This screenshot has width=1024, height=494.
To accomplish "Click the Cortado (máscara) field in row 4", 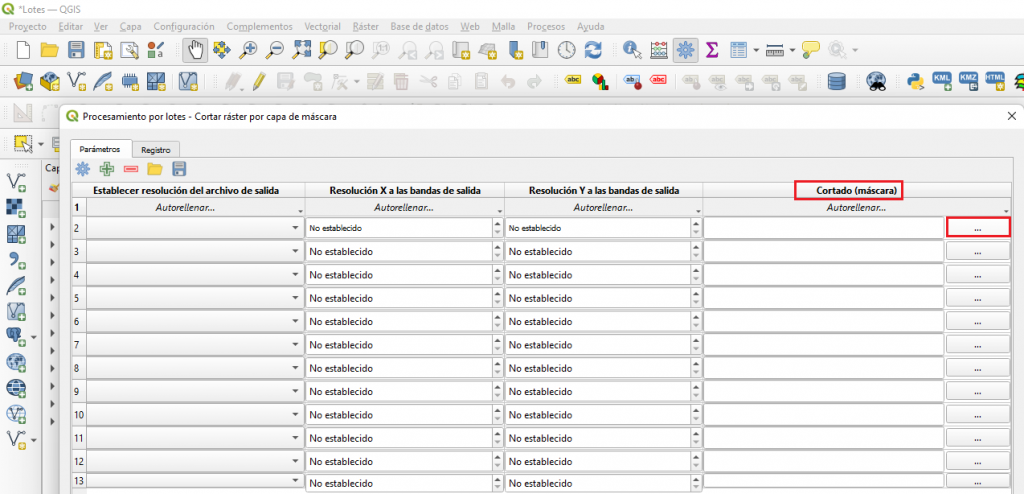I will pos(823,274).
